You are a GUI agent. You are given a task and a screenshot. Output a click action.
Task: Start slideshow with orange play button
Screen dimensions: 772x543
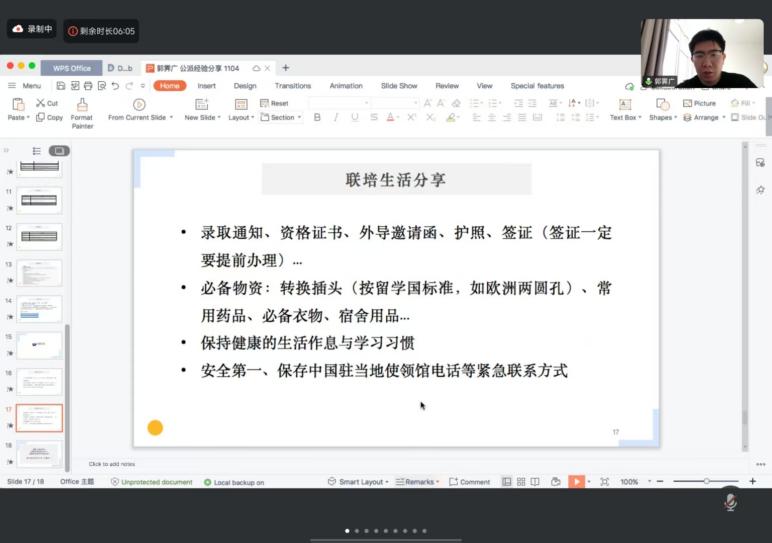click(576, 482)
